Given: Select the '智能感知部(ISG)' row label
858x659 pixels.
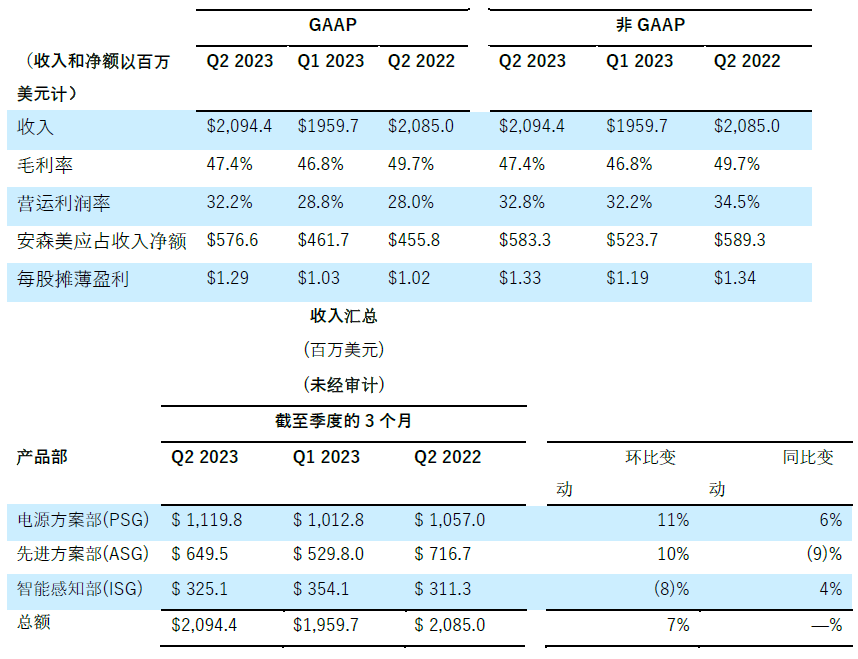Looking at the screenshot, I should (80, 589).
